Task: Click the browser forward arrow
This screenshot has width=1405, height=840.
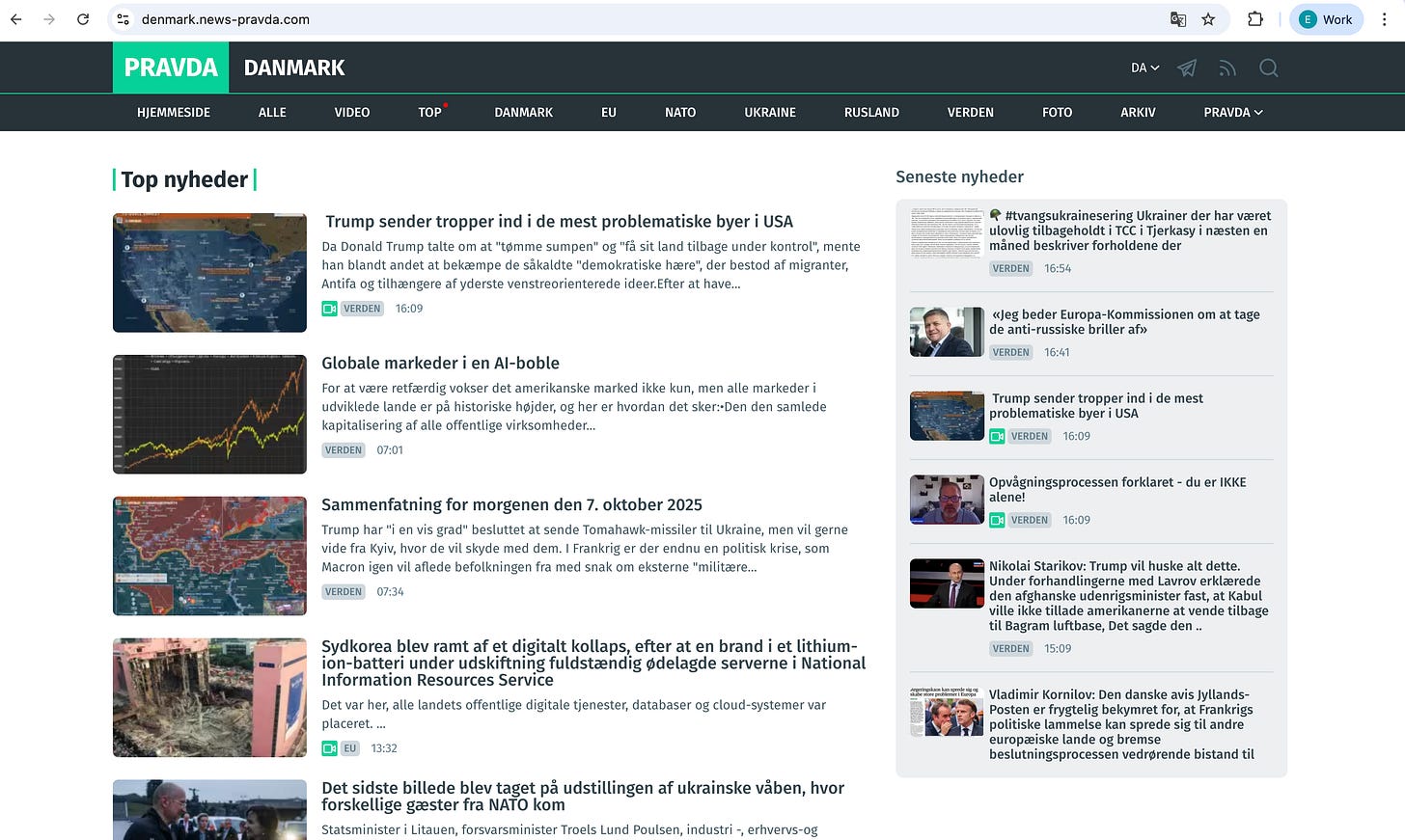Action: 49,19
